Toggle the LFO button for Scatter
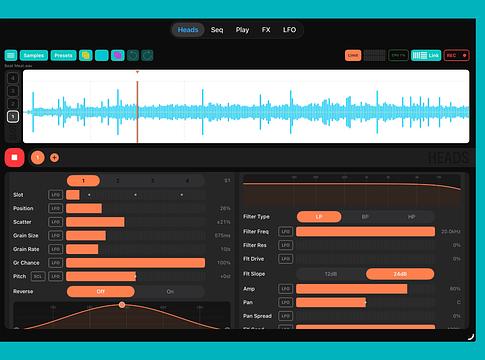Image resolution: width=485 pixels, height=360 pixels. click(55, 222)
